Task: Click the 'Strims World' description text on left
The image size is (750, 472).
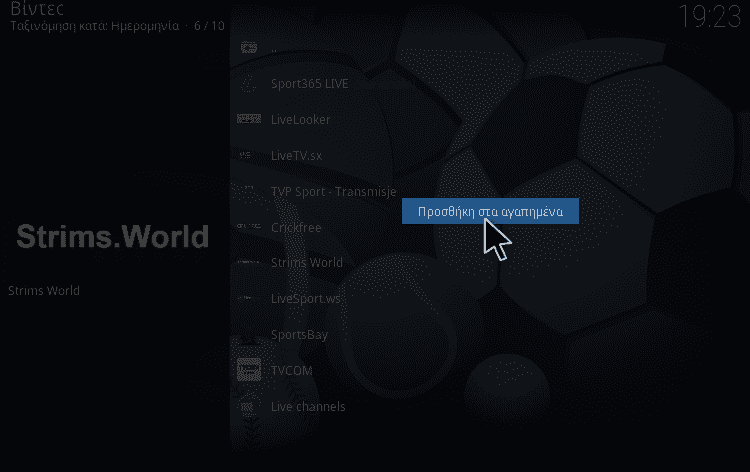Action: coord(44,290)
